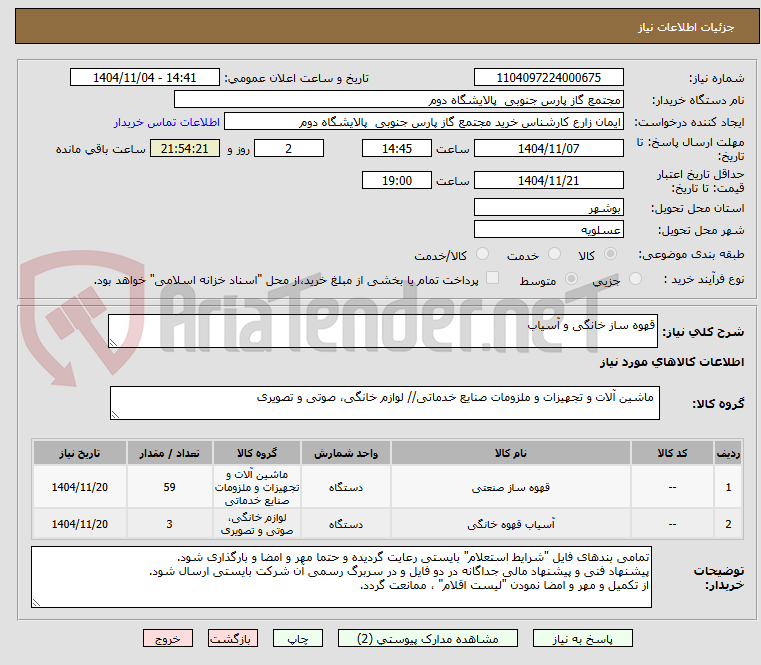
Task: Click the آسیاب قهوه خانگی cell
Action: [511, 524]
